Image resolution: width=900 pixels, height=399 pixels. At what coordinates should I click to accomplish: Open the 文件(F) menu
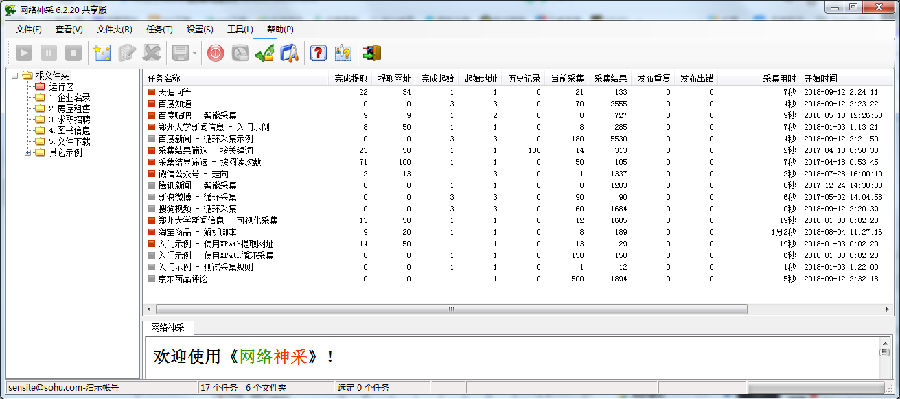pos(29,29)
